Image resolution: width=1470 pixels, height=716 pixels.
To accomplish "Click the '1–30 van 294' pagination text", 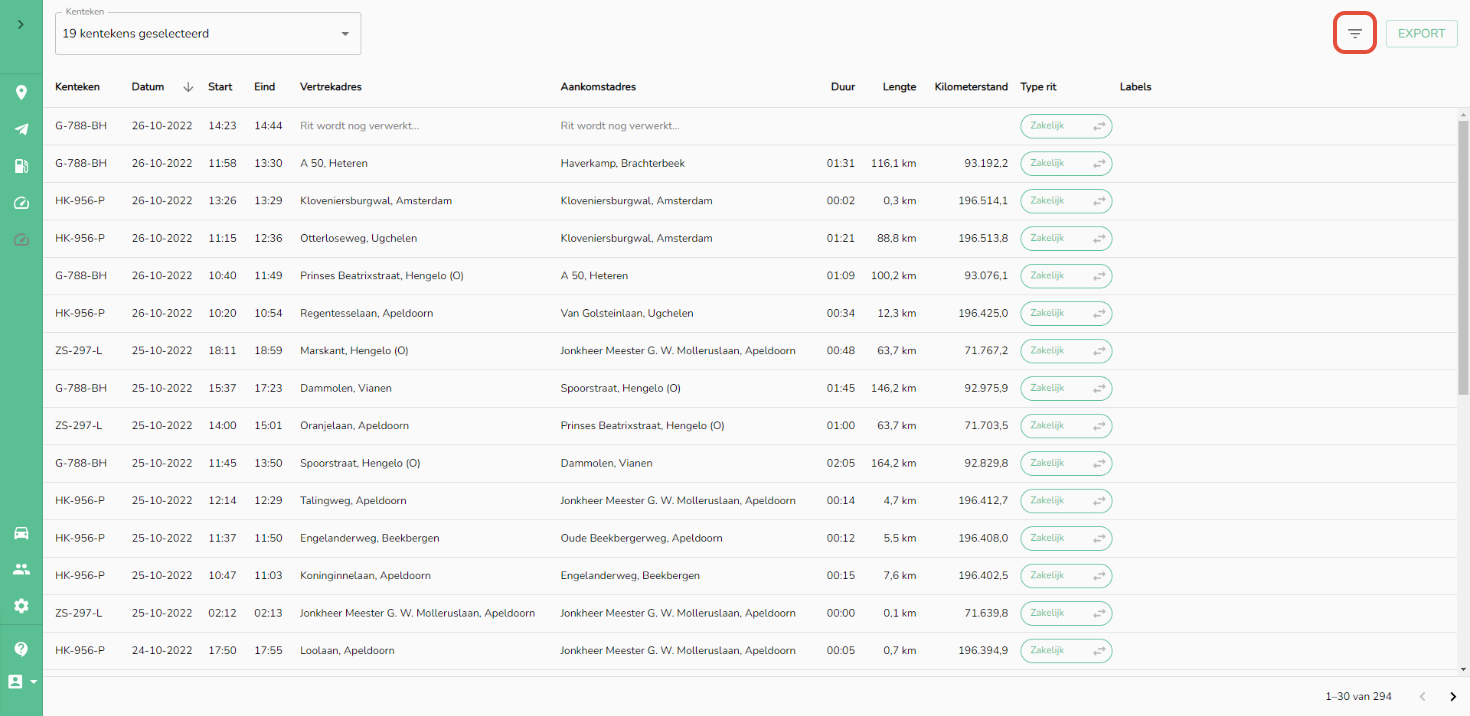I will click(1358, 696).
